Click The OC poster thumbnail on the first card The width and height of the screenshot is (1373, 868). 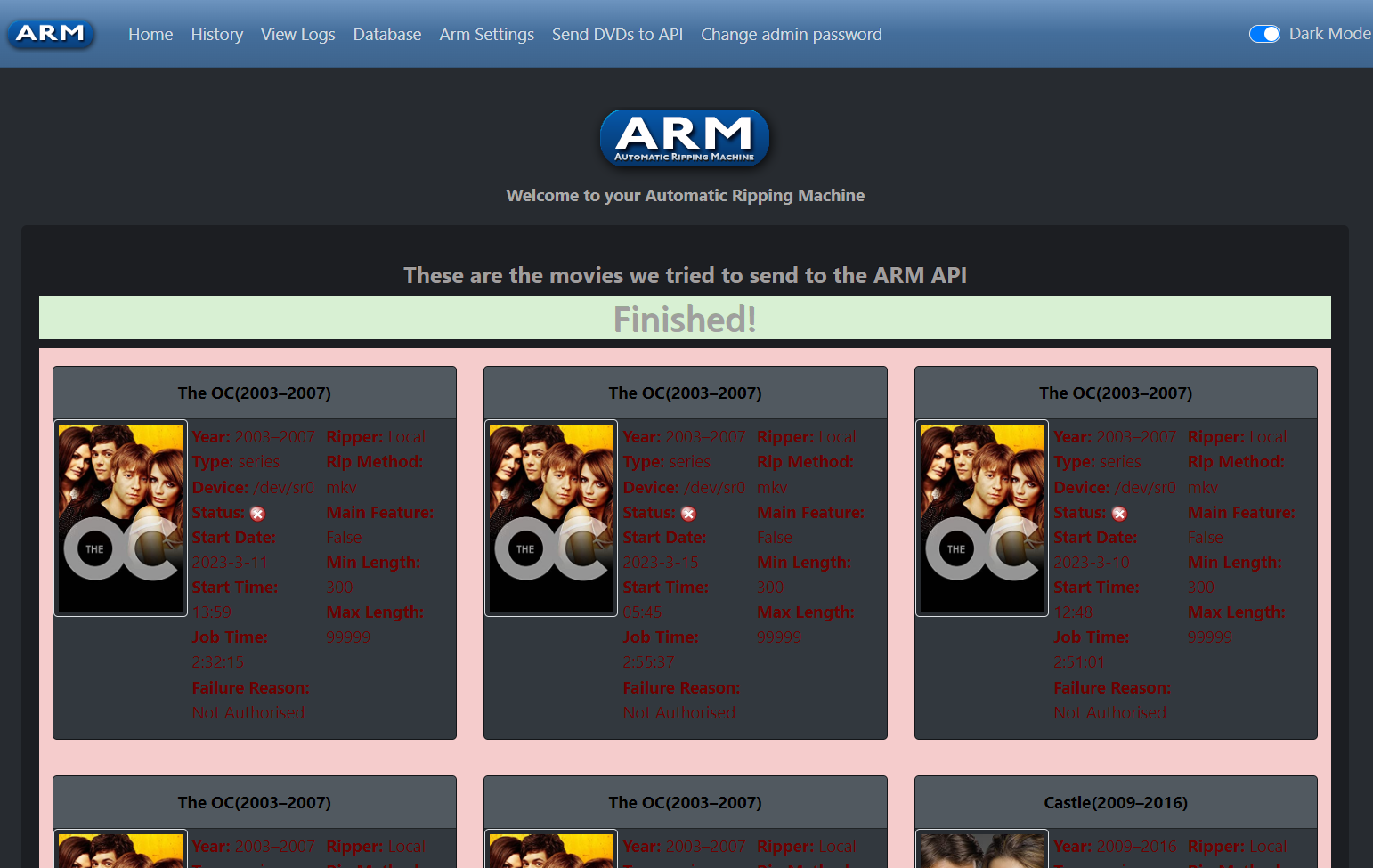tap(119, 517)
